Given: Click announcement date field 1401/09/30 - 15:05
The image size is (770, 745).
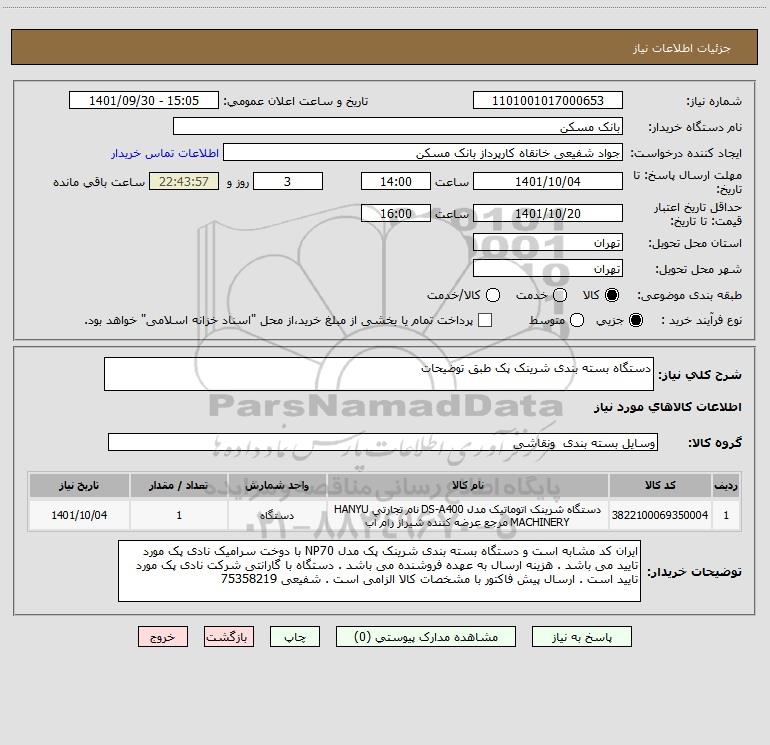Looking at the screenshot, I should (144, 100).
